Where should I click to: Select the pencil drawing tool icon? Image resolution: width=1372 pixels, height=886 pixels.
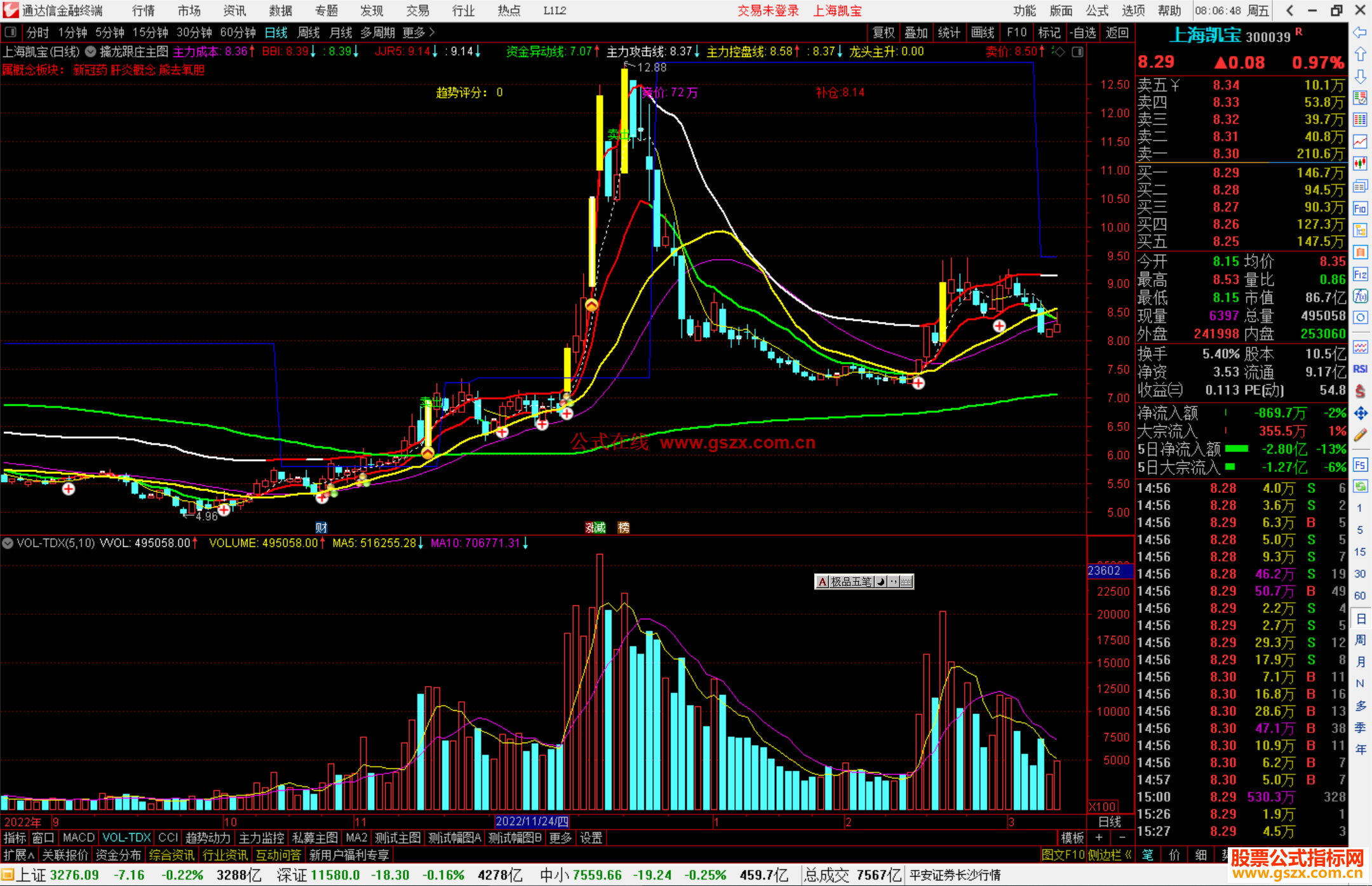pyautogui.click(x=1360, y=436)
